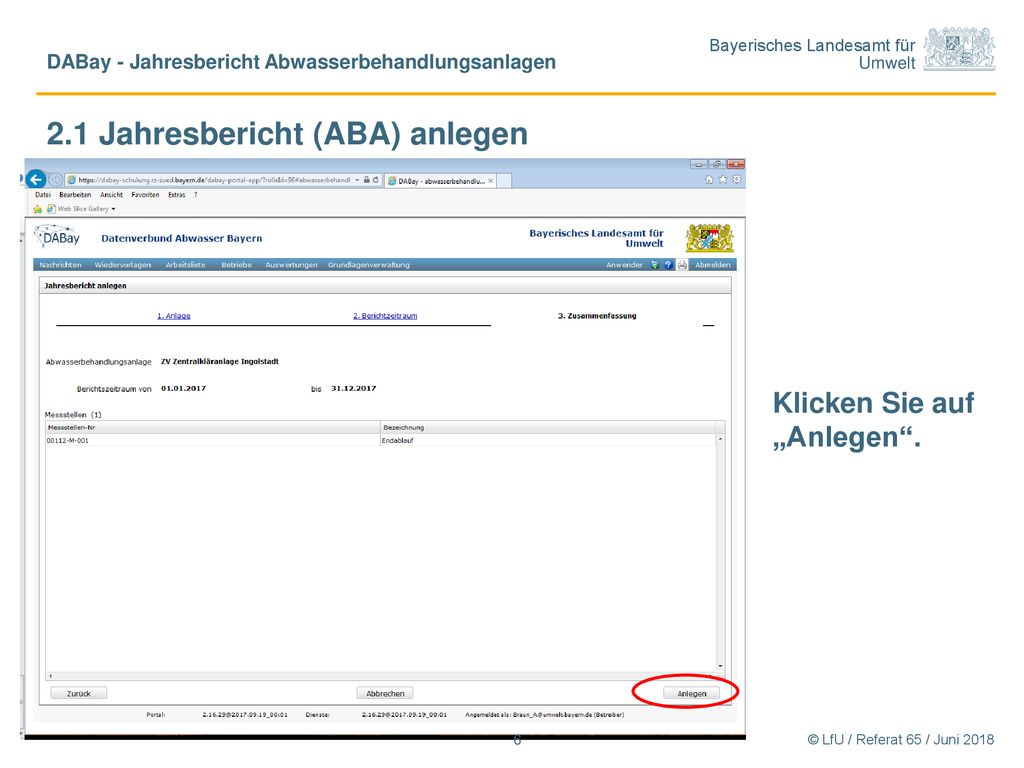Expand the Web Slice Gallery dropdown arrow
Image resolution: width=1024 pixels, height=768 pixels.
tap(114, 209)
